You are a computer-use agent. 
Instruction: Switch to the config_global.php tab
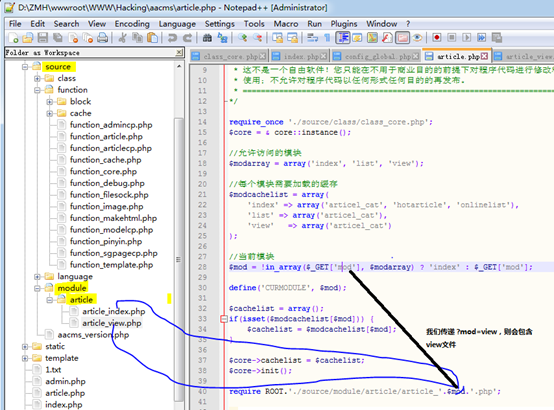coord(375,56)
